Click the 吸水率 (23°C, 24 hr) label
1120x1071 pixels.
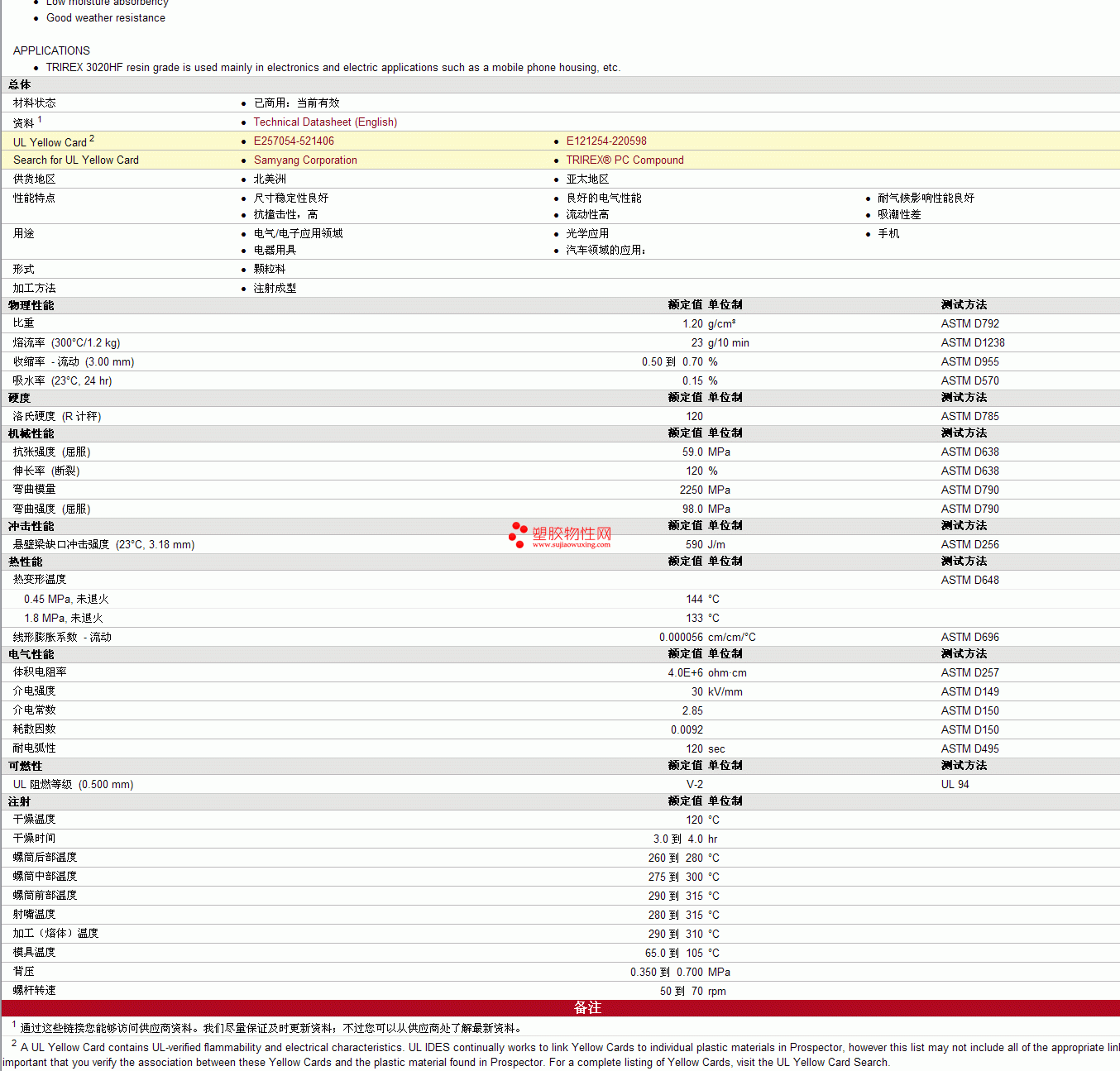(x=62, y=381)
